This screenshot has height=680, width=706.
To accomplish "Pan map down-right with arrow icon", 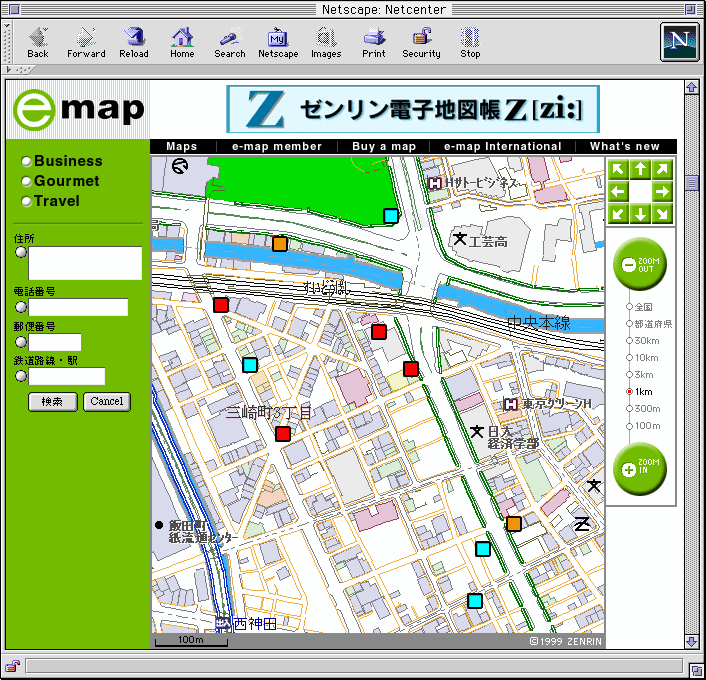I will pyautogui.click(x=662, y=213).
